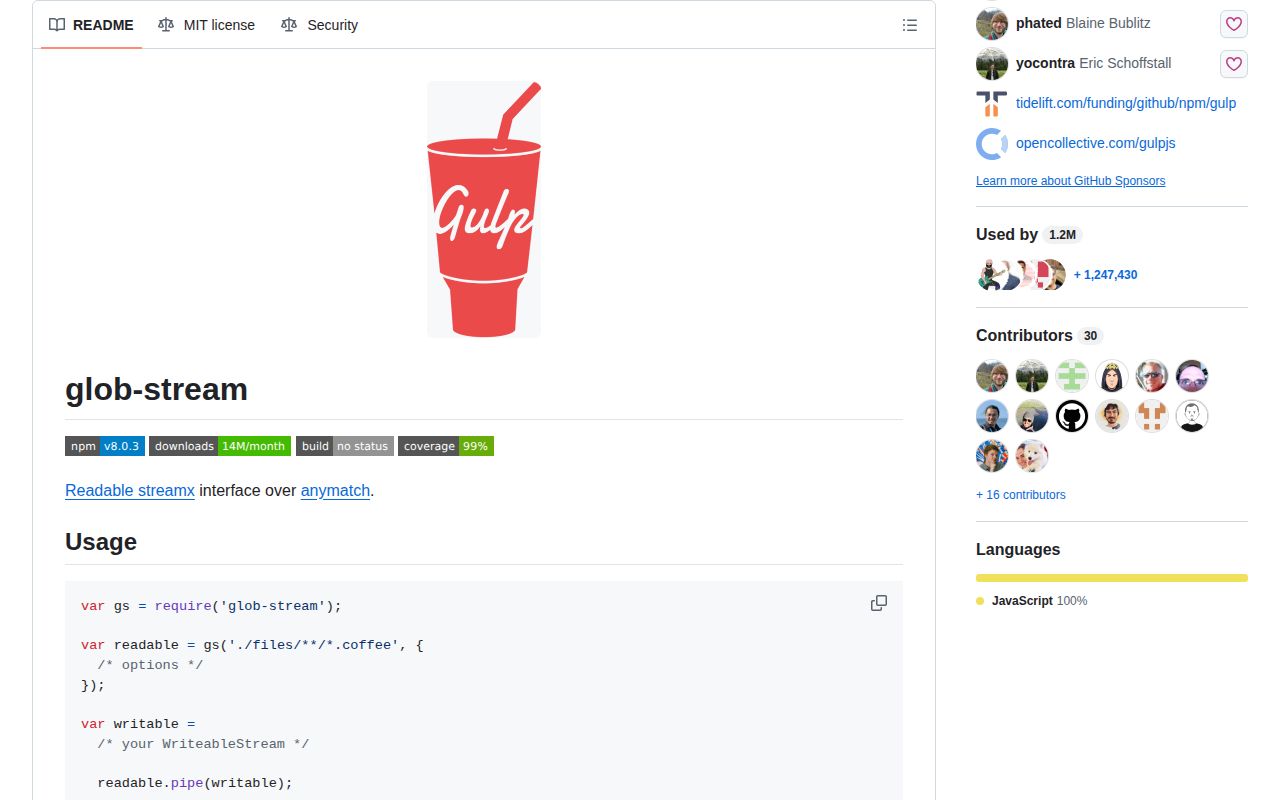Click the Usage heading
Viewport: 1280px width, 800px height.
101,542
